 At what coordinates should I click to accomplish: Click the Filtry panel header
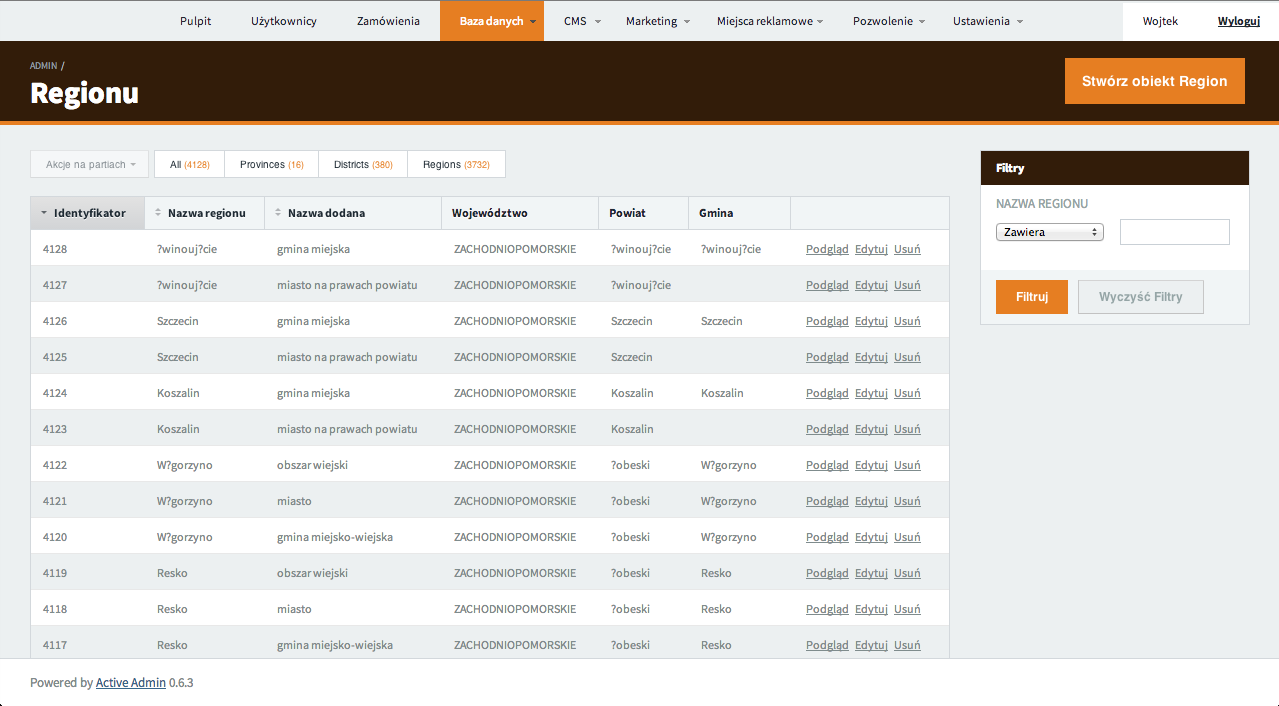[1115, 168]
